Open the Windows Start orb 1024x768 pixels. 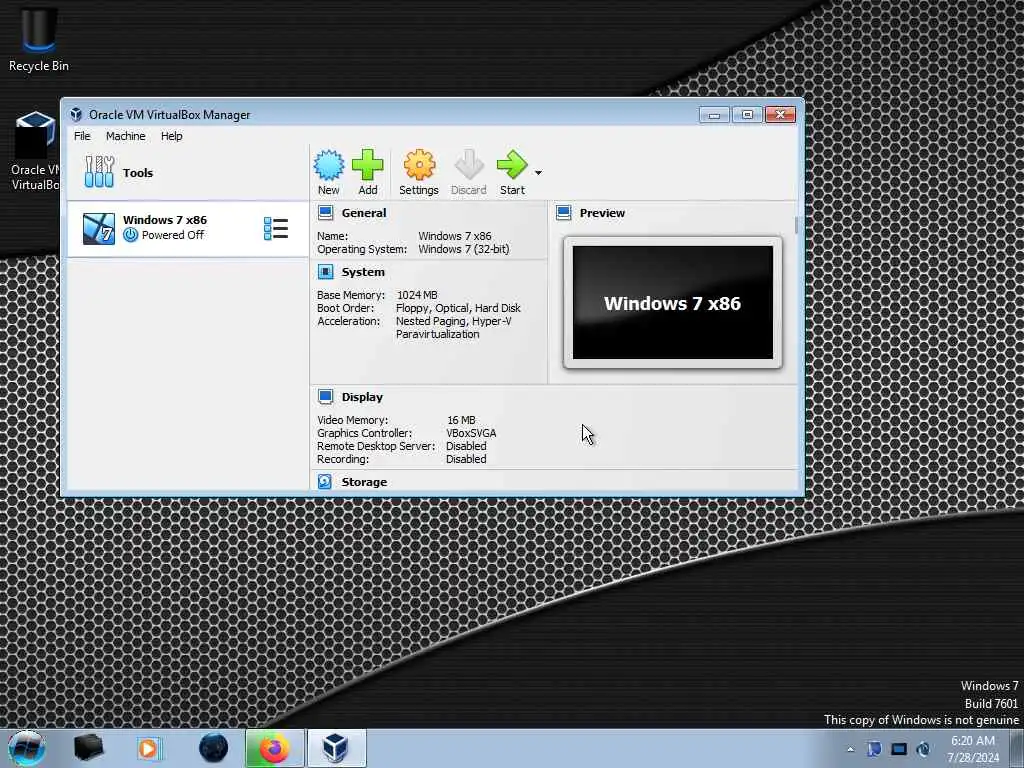click(x=27, y=748)
